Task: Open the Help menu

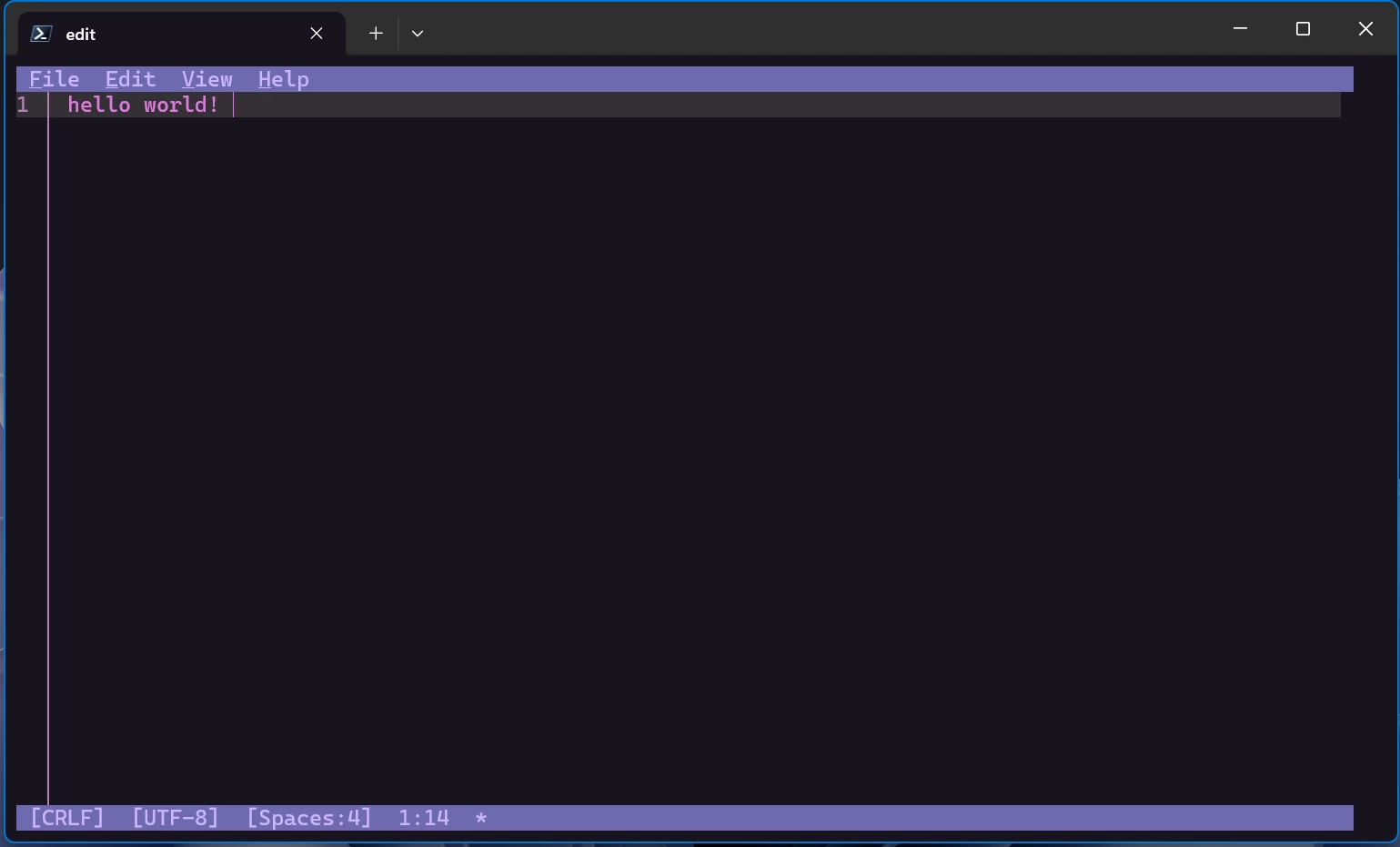Action: pos(283,79)
